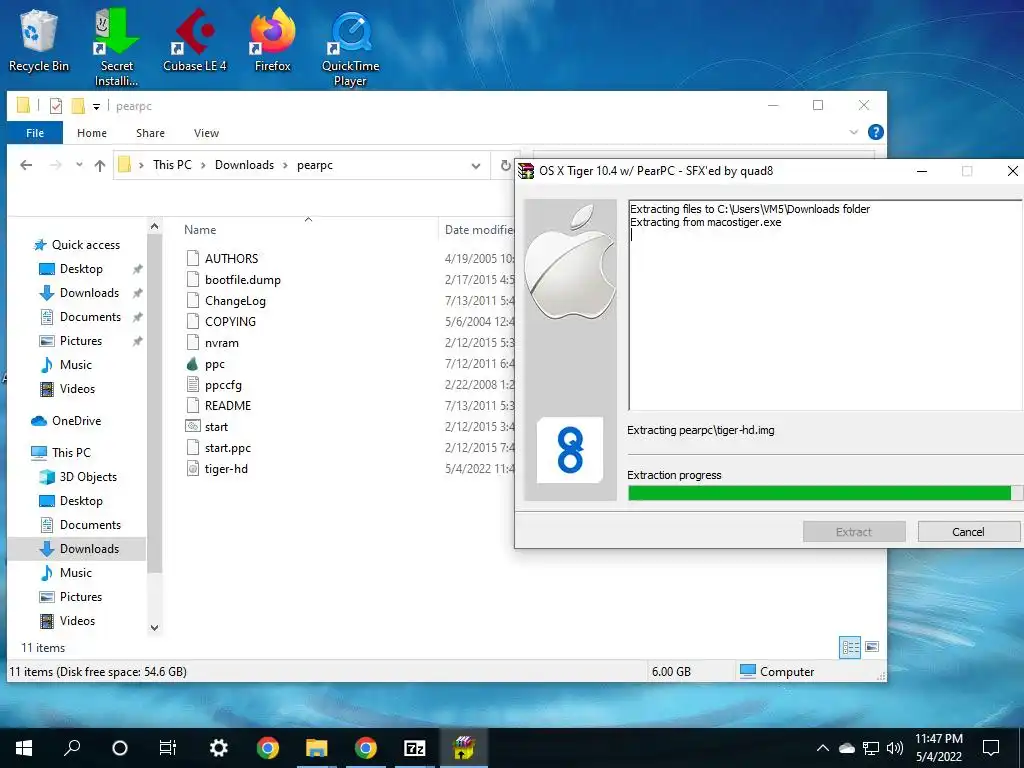Open pinned Downloads under Quick access

pyautogui.click(x=89, y=293)
